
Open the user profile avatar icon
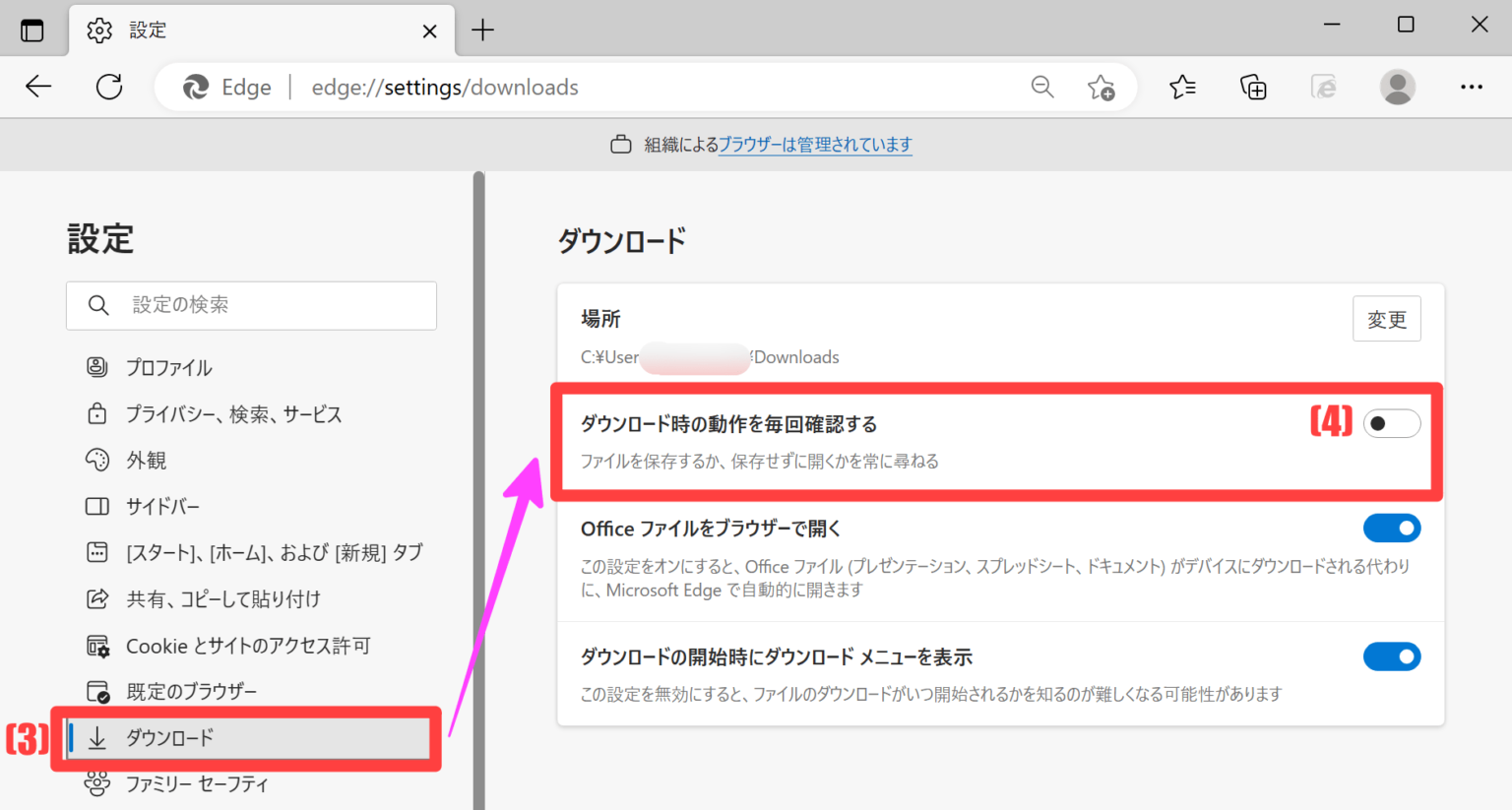click(x=1397, y=87)
